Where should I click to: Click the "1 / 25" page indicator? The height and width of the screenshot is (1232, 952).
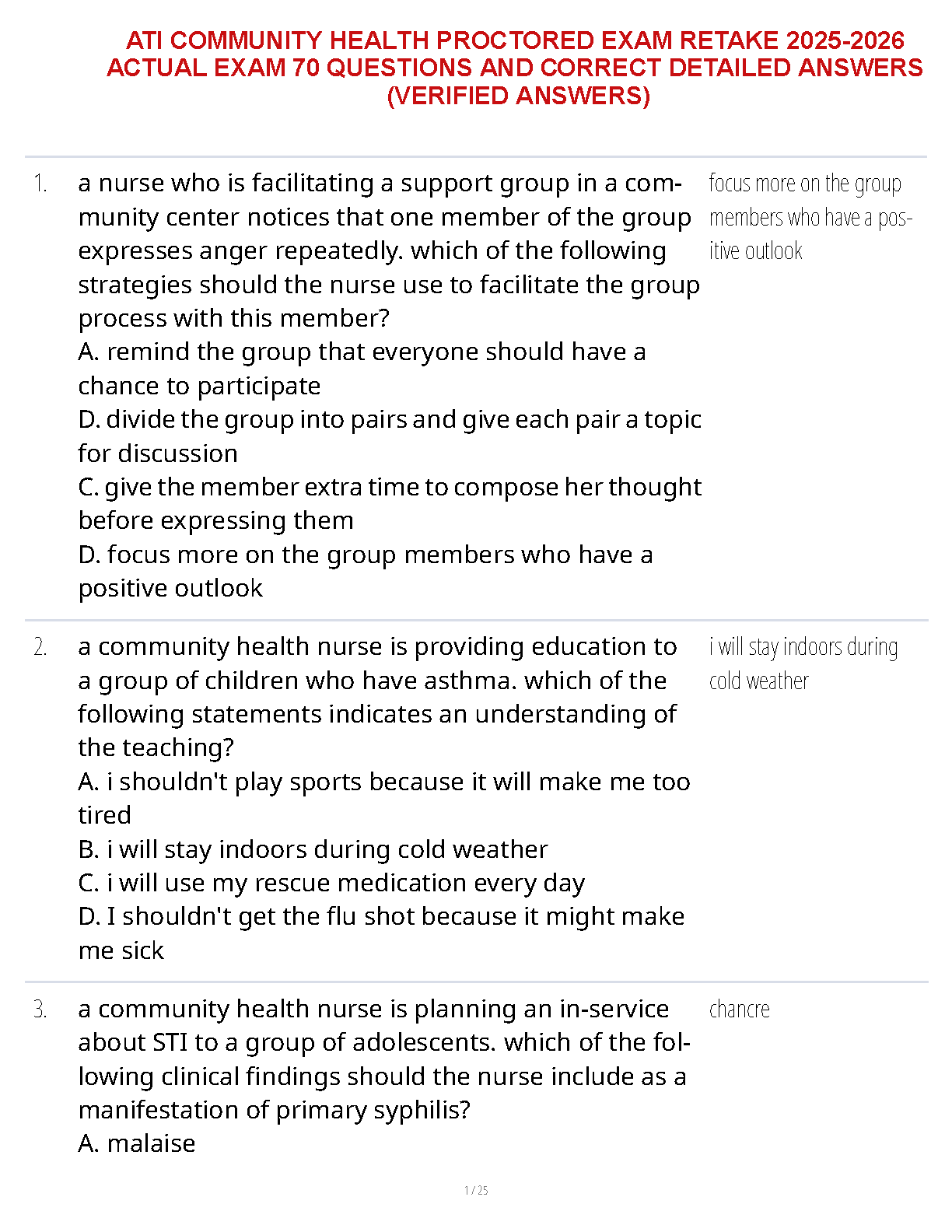tap(476, 1190)
